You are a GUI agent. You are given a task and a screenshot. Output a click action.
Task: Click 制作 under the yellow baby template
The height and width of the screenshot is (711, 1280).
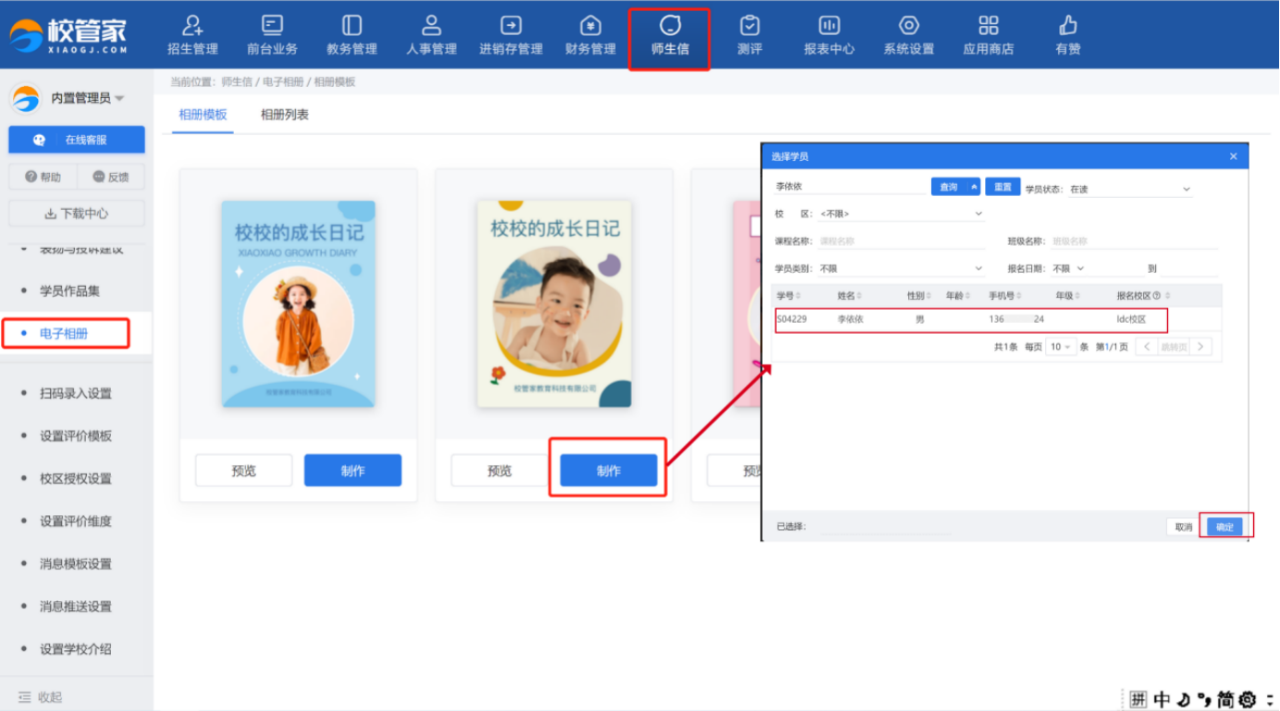[608, 471]
